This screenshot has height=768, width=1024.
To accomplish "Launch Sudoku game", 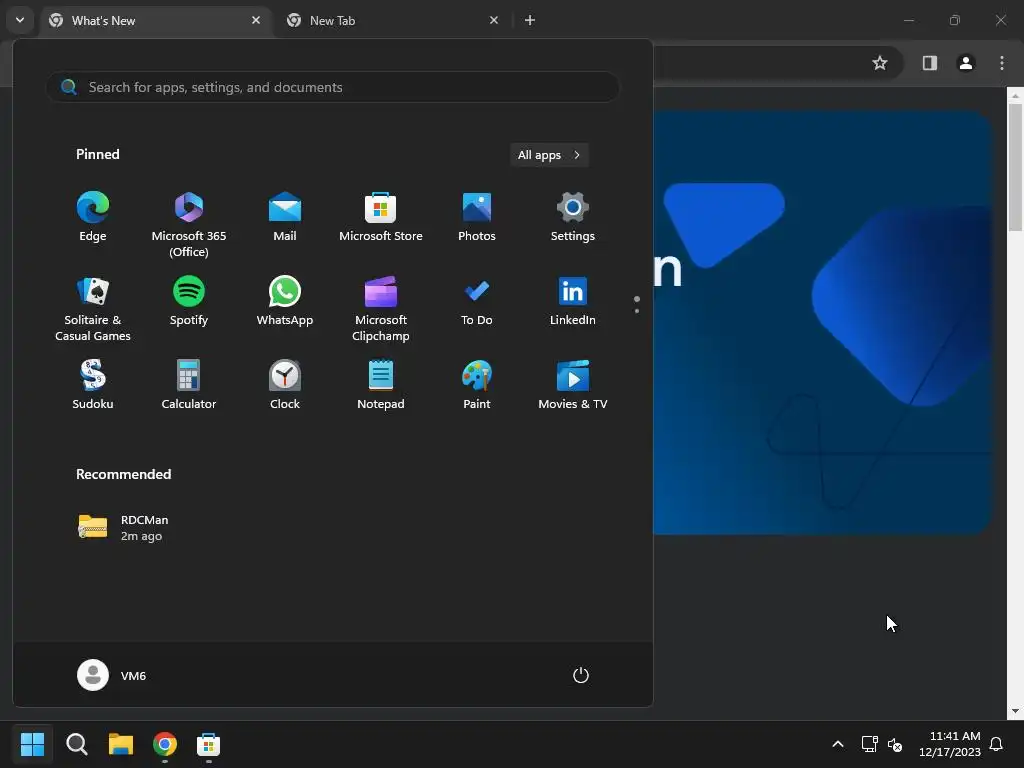I will click(x=93, y=385).
